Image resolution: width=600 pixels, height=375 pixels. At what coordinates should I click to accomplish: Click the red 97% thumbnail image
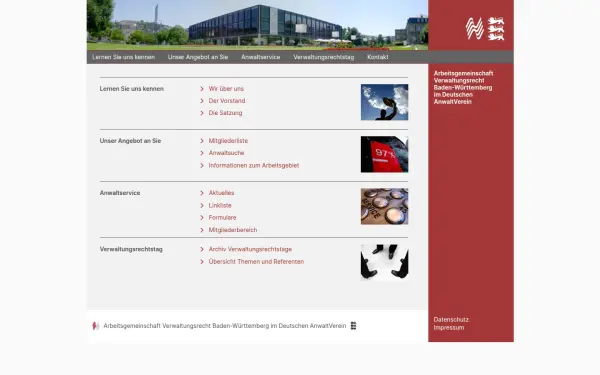(x=384, y=154)
